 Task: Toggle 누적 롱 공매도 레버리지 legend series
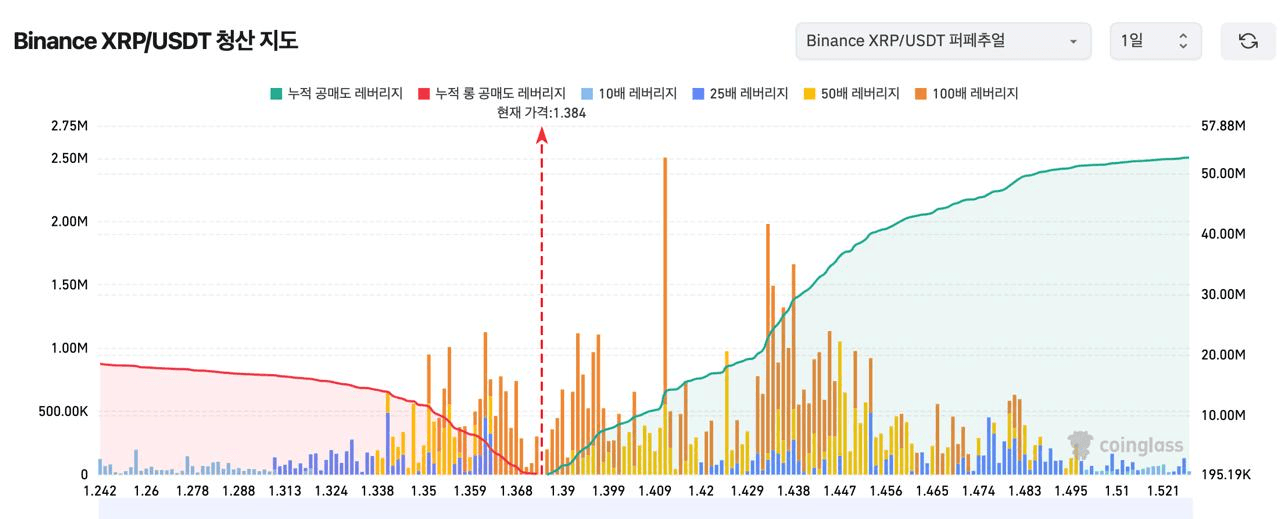tap(492, 93)
